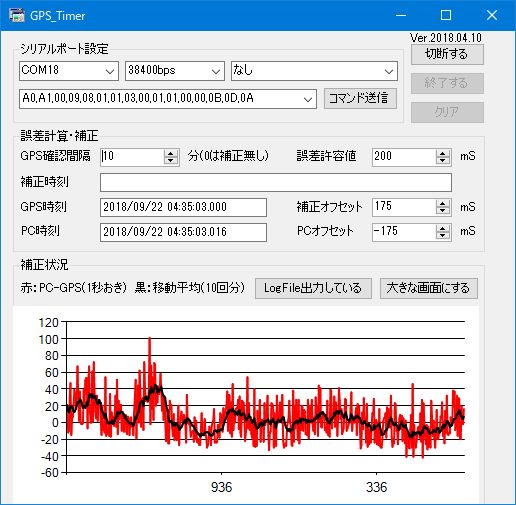Decrease PCオフセット with down arrow

pos(443,236)
